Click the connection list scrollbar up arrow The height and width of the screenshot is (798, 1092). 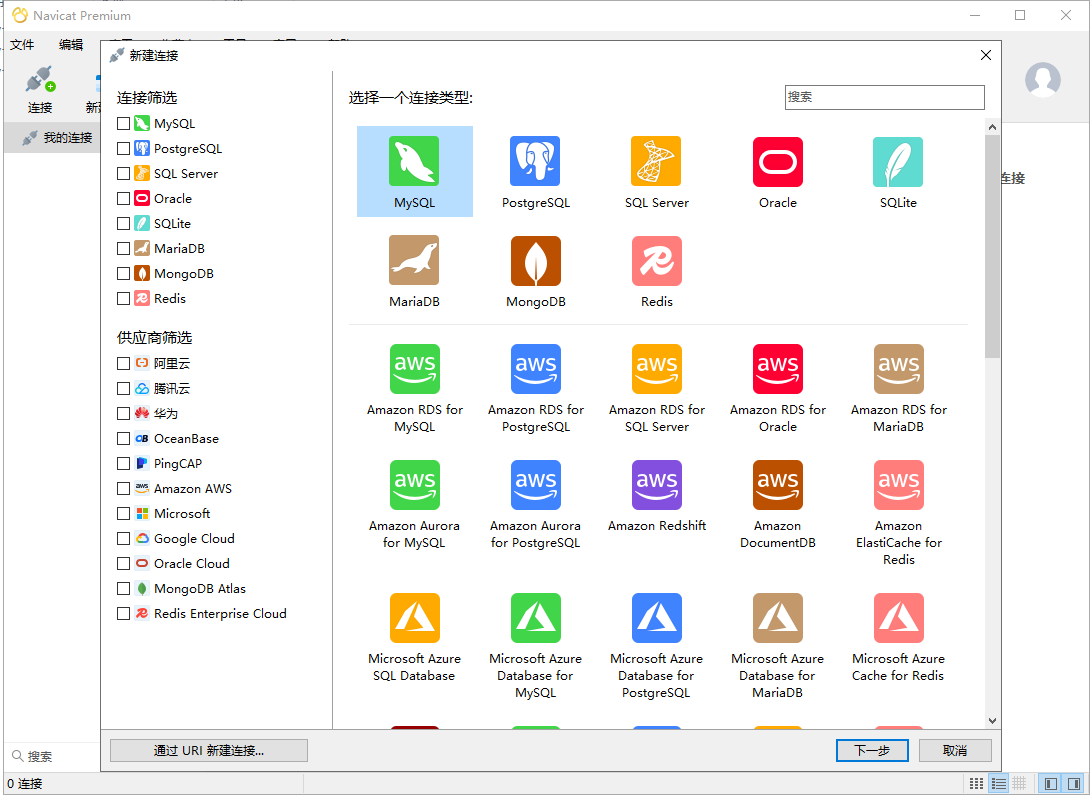[x=992, y=127]
